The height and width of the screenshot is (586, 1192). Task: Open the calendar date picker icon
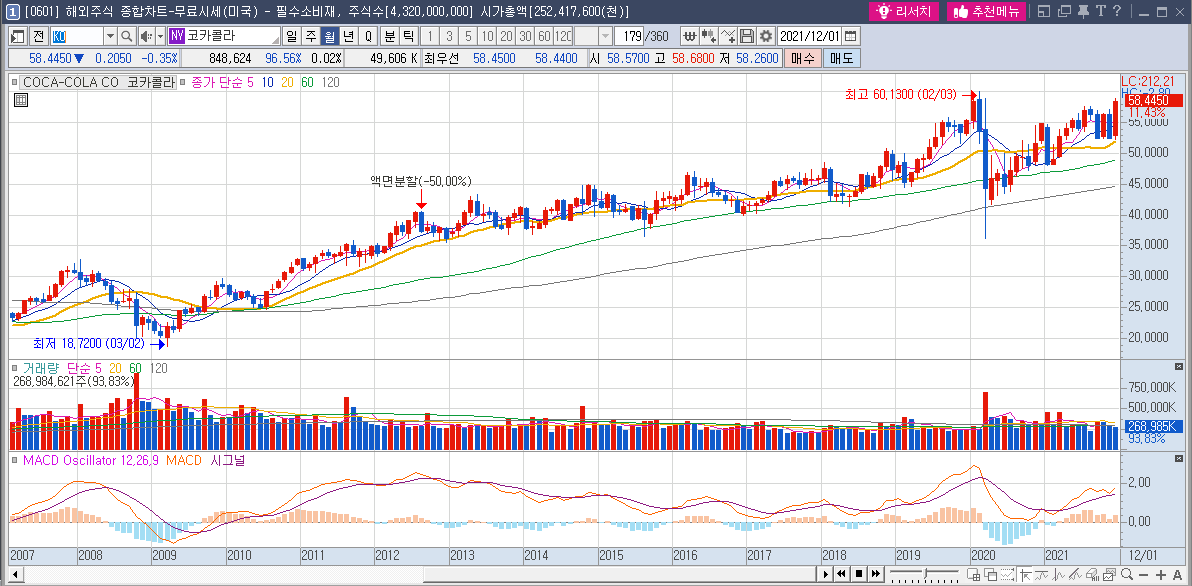click(851, 36)
